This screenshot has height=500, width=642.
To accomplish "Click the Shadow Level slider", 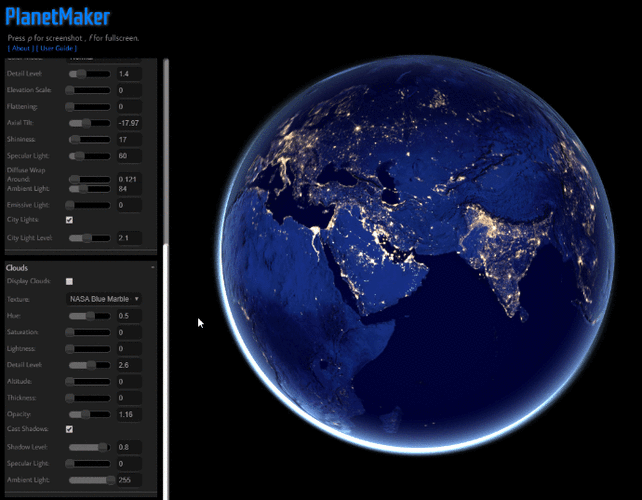I will (89, 447).
